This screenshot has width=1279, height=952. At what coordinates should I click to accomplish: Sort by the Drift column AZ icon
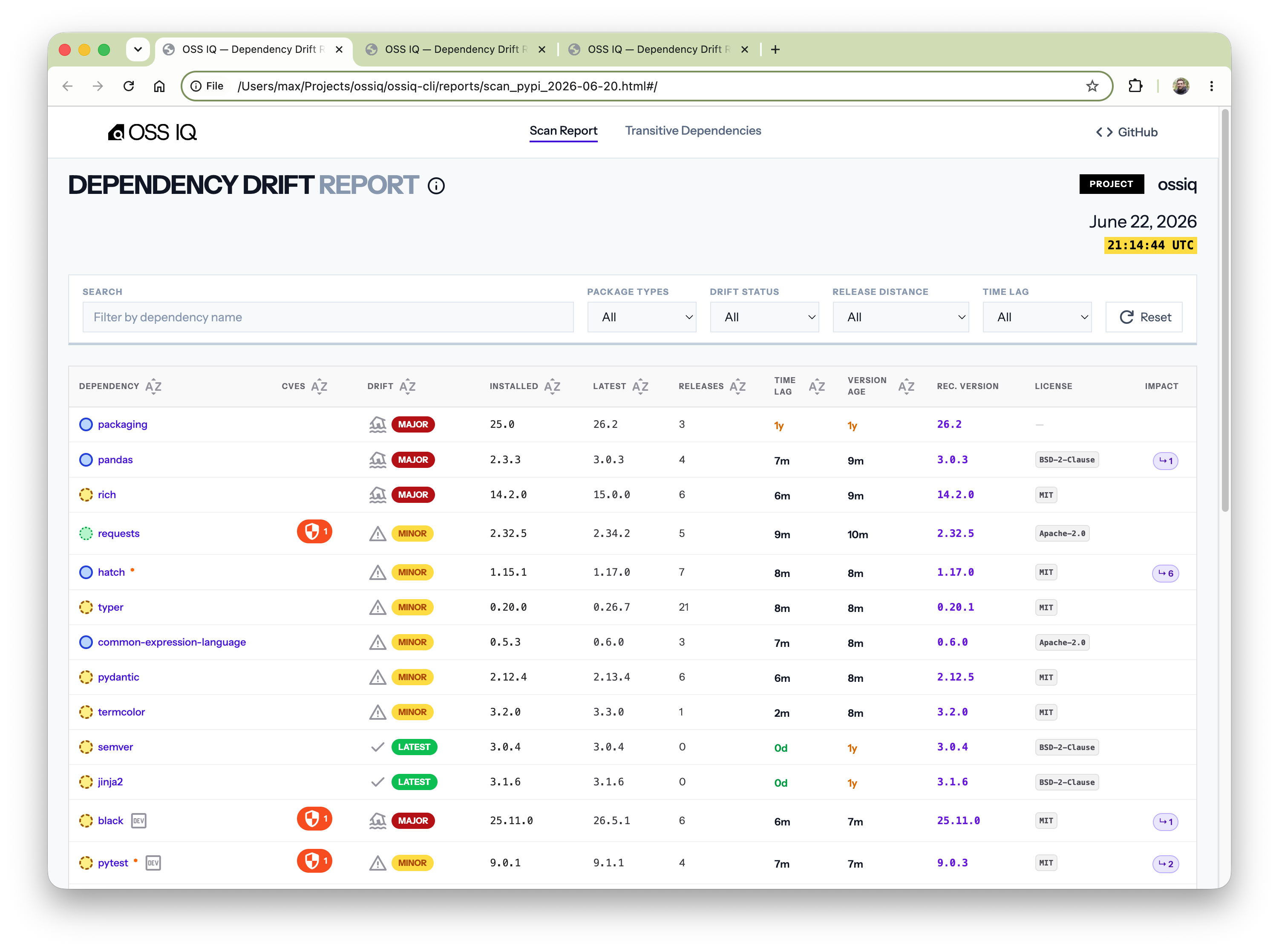407,386
